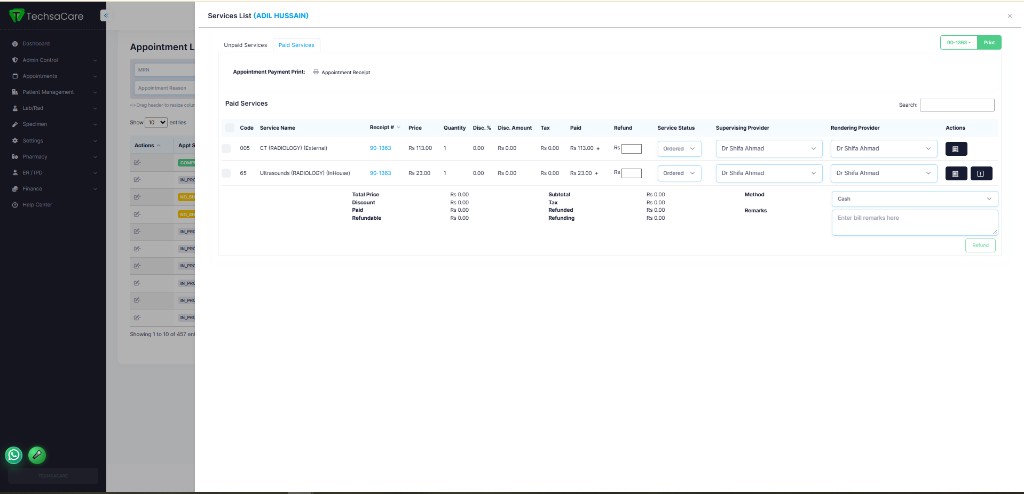
Task: Close the Services List panel
Action: [x=1010, y=16]
